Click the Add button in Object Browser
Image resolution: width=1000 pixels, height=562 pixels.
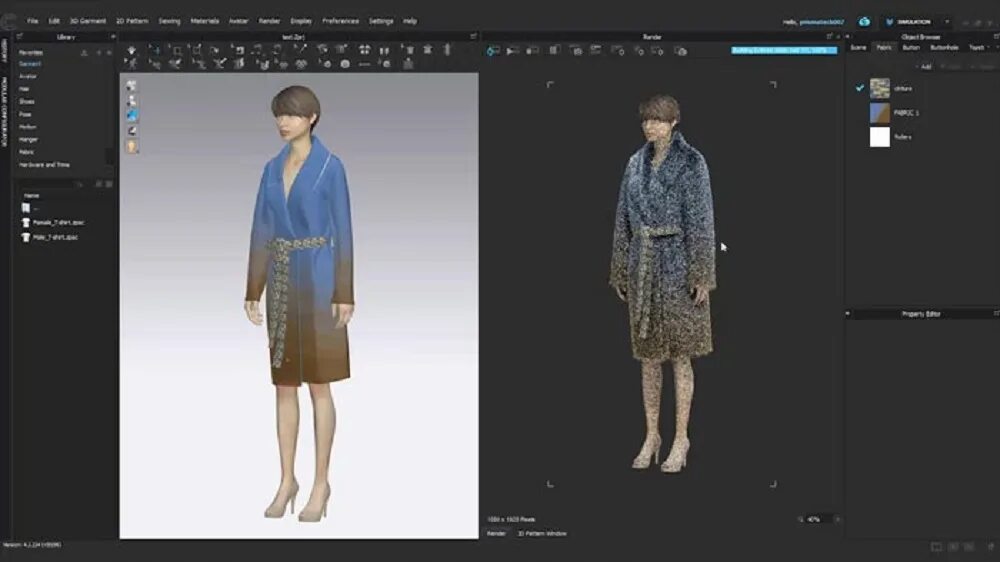click(923, 66)
